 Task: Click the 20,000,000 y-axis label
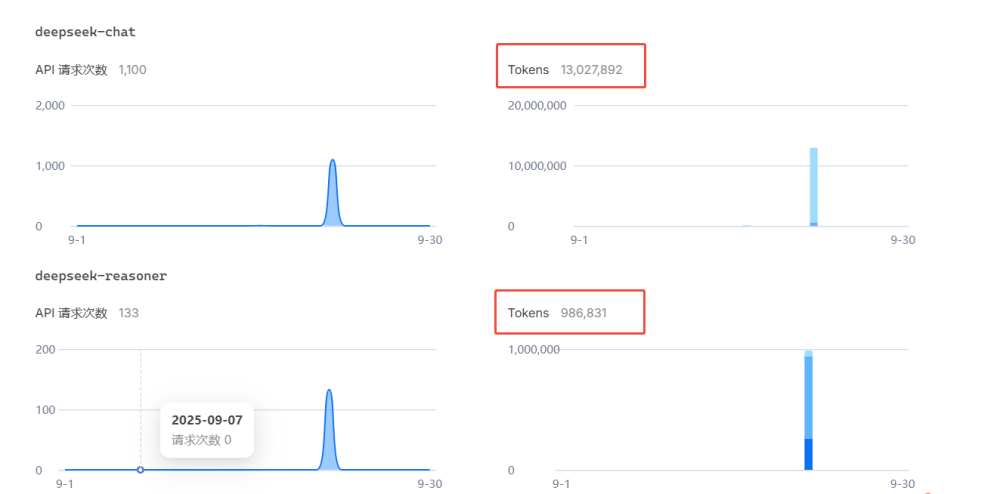click(x=537, y=106)
